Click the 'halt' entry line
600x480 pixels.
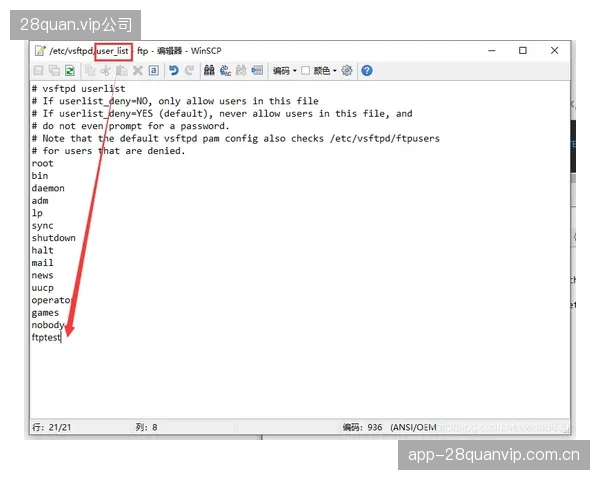click(42, 251)
